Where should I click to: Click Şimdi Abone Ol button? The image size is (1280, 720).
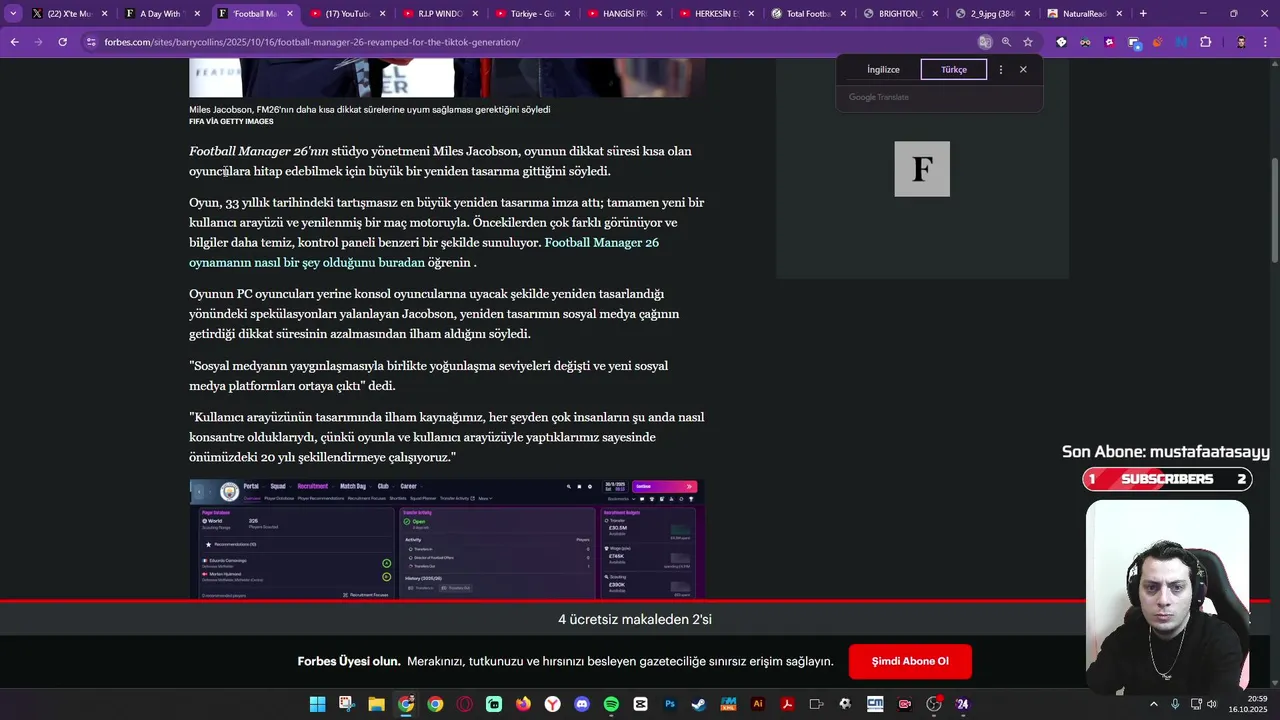[x=910, y=661]
